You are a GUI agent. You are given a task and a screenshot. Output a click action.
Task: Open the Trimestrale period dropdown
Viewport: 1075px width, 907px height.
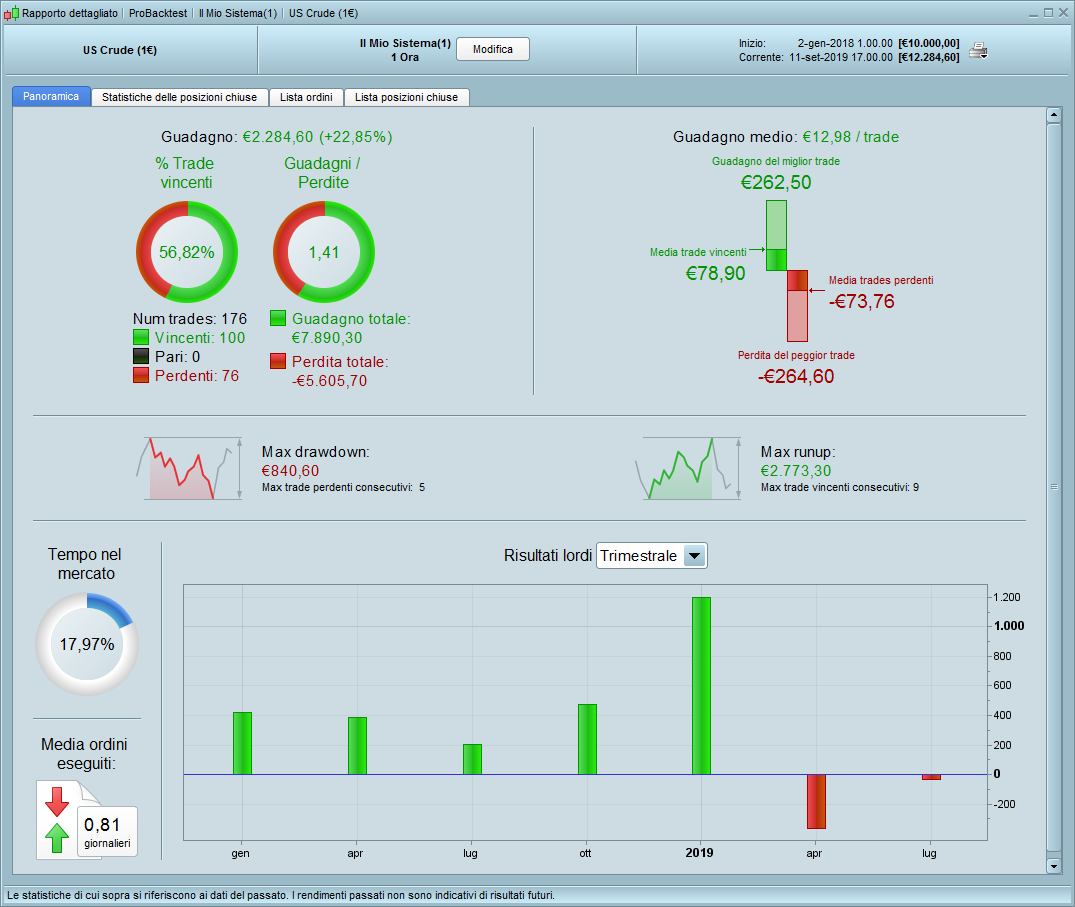point(651,555)
